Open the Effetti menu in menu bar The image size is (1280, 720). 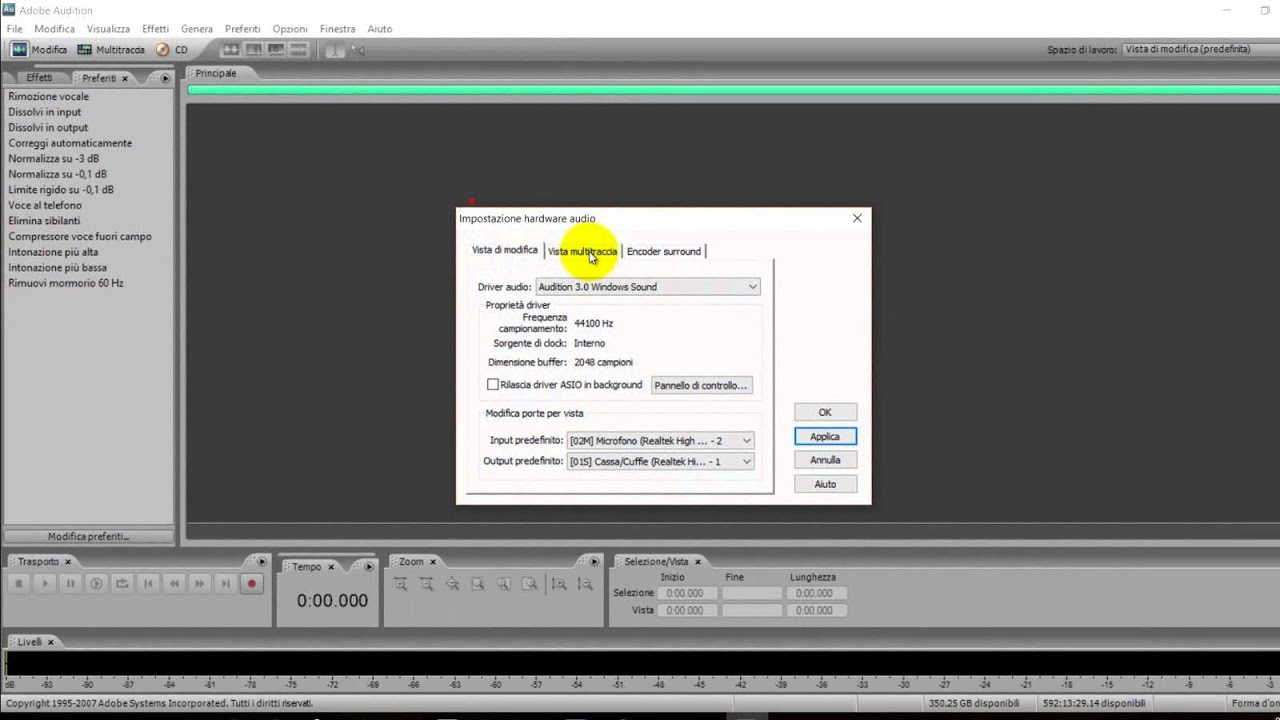point(155,29)
